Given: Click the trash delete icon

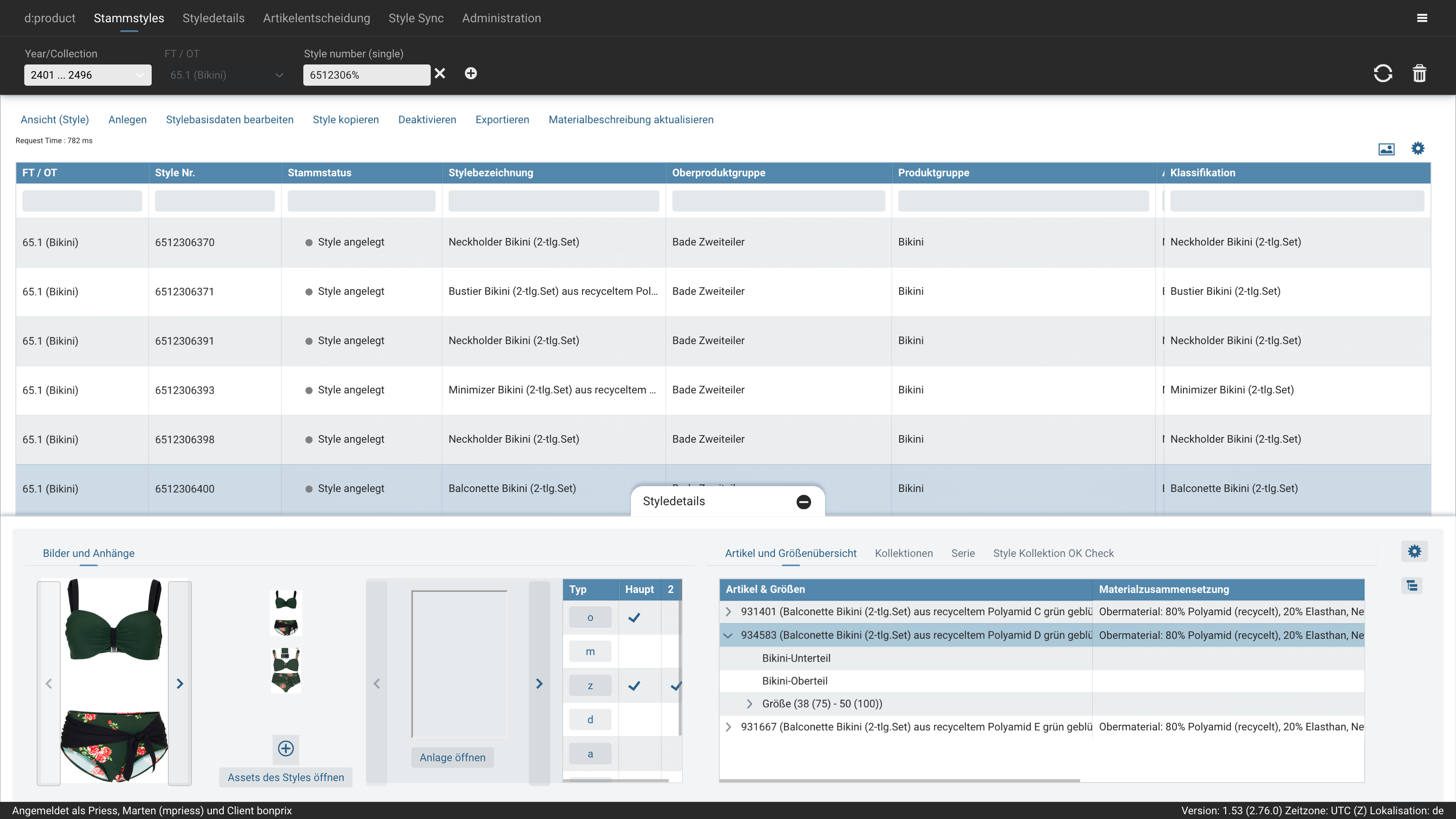Looking at the screenshot, I should coord(1419,73).
